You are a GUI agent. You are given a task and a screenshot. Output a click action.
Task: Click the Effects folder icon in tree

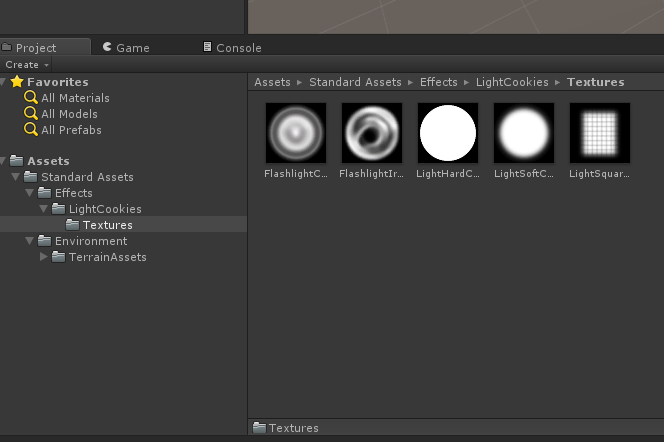pyautogui.click(x=44, y=193)
